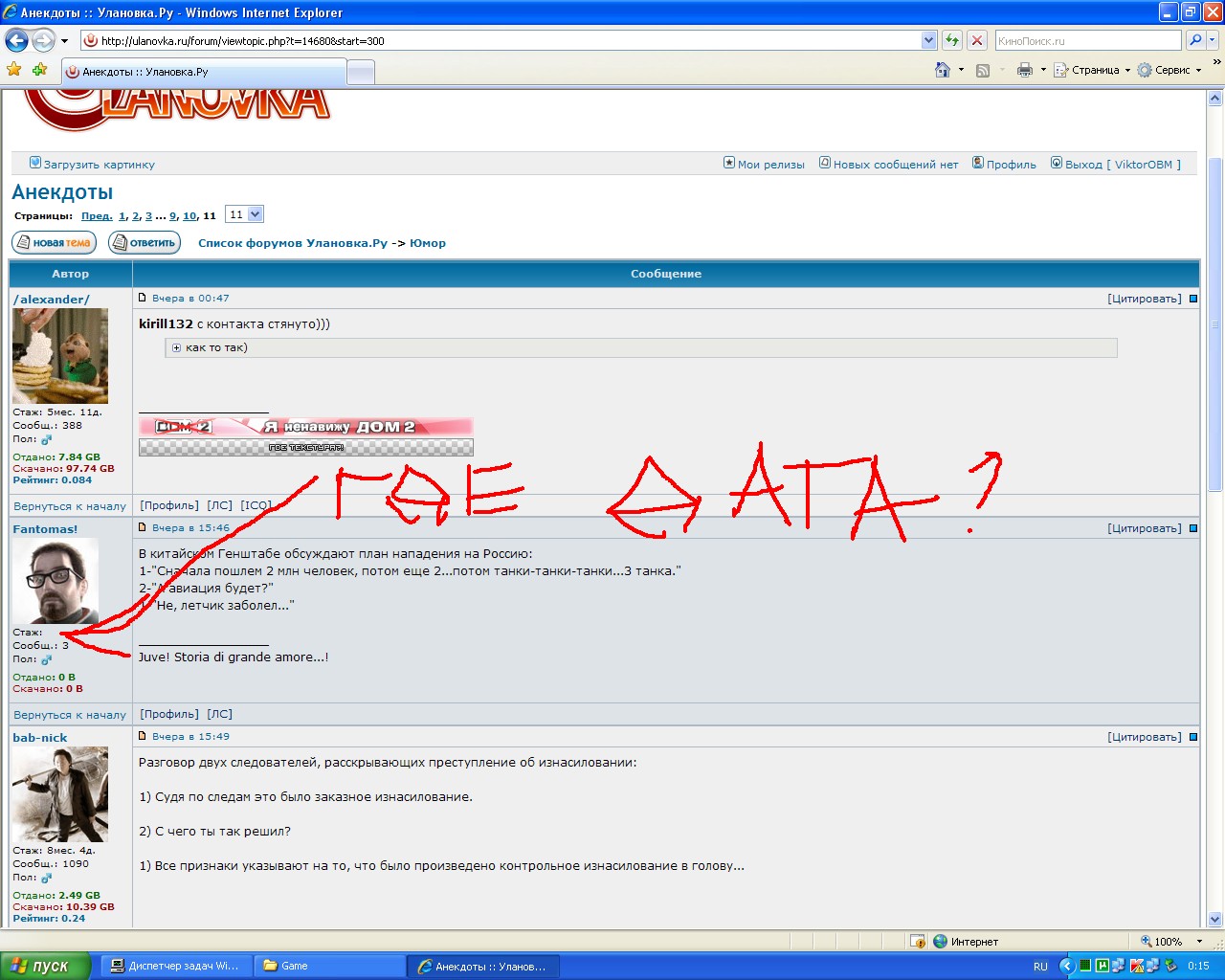1225x980 pixels.
Task: Check messages via the Новых сообщений icon
Action: coord(825,164)
